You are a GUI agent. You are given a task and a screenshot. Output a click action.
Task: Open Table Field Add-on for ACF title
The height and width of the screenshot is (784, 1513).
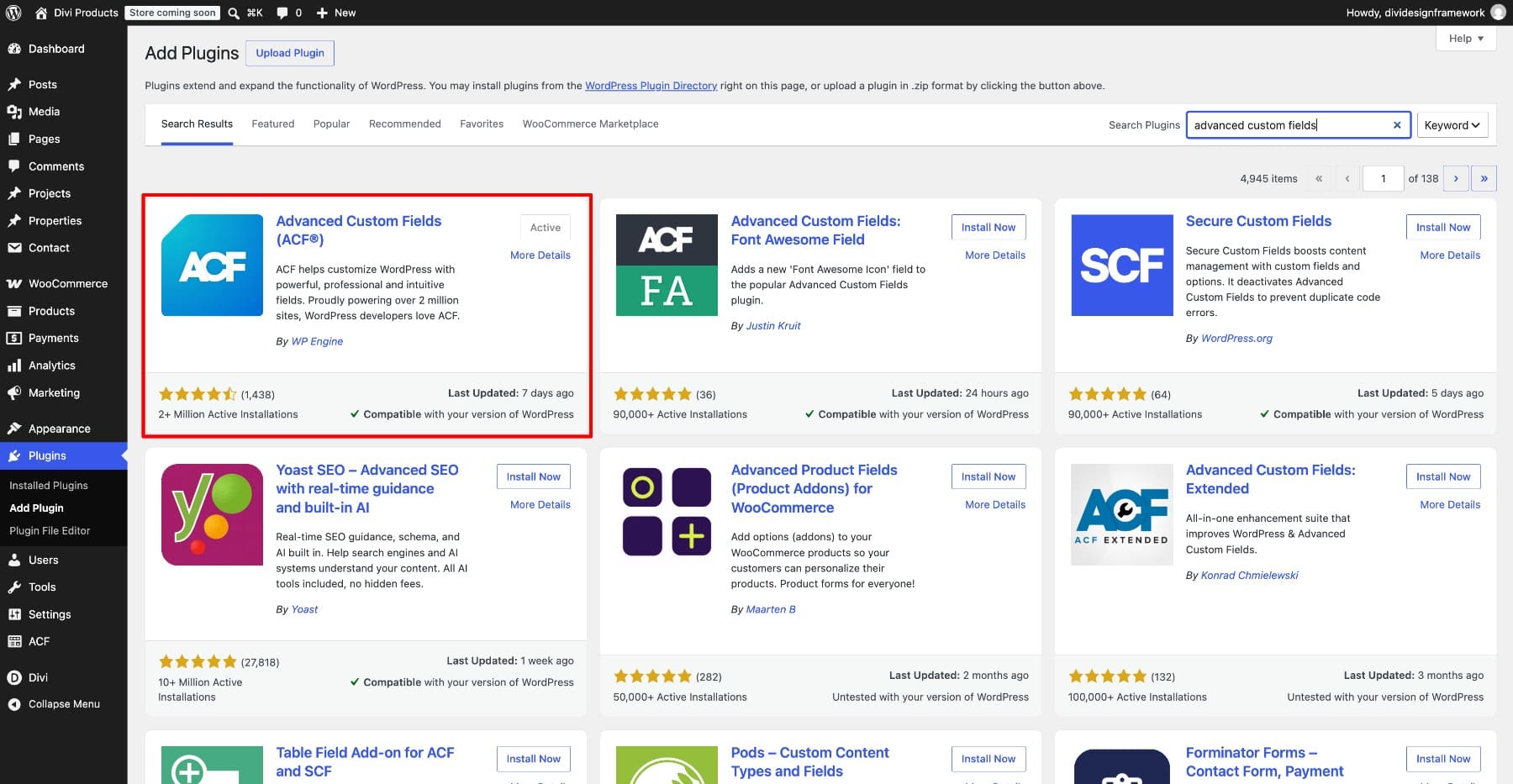[x=365, y=762]
